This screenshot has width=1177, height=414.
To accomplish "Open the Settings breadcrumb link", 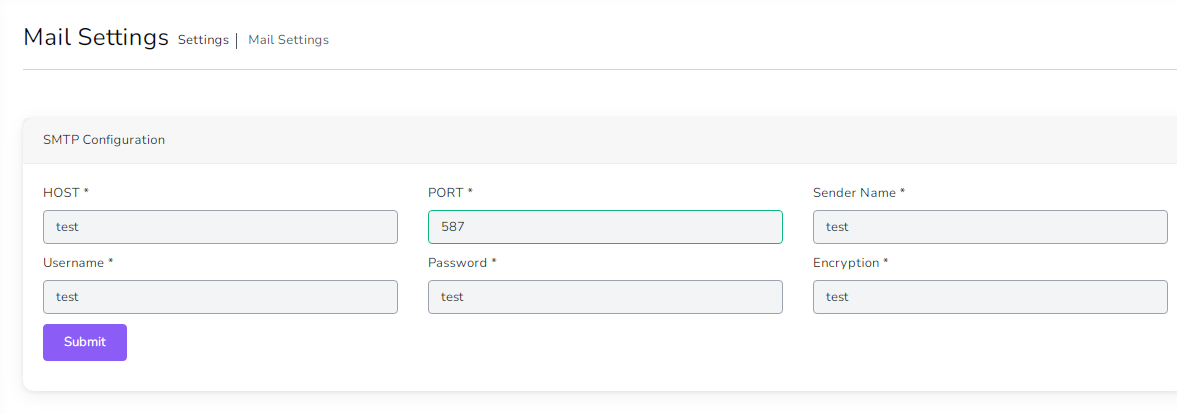I will pos(203,40).
